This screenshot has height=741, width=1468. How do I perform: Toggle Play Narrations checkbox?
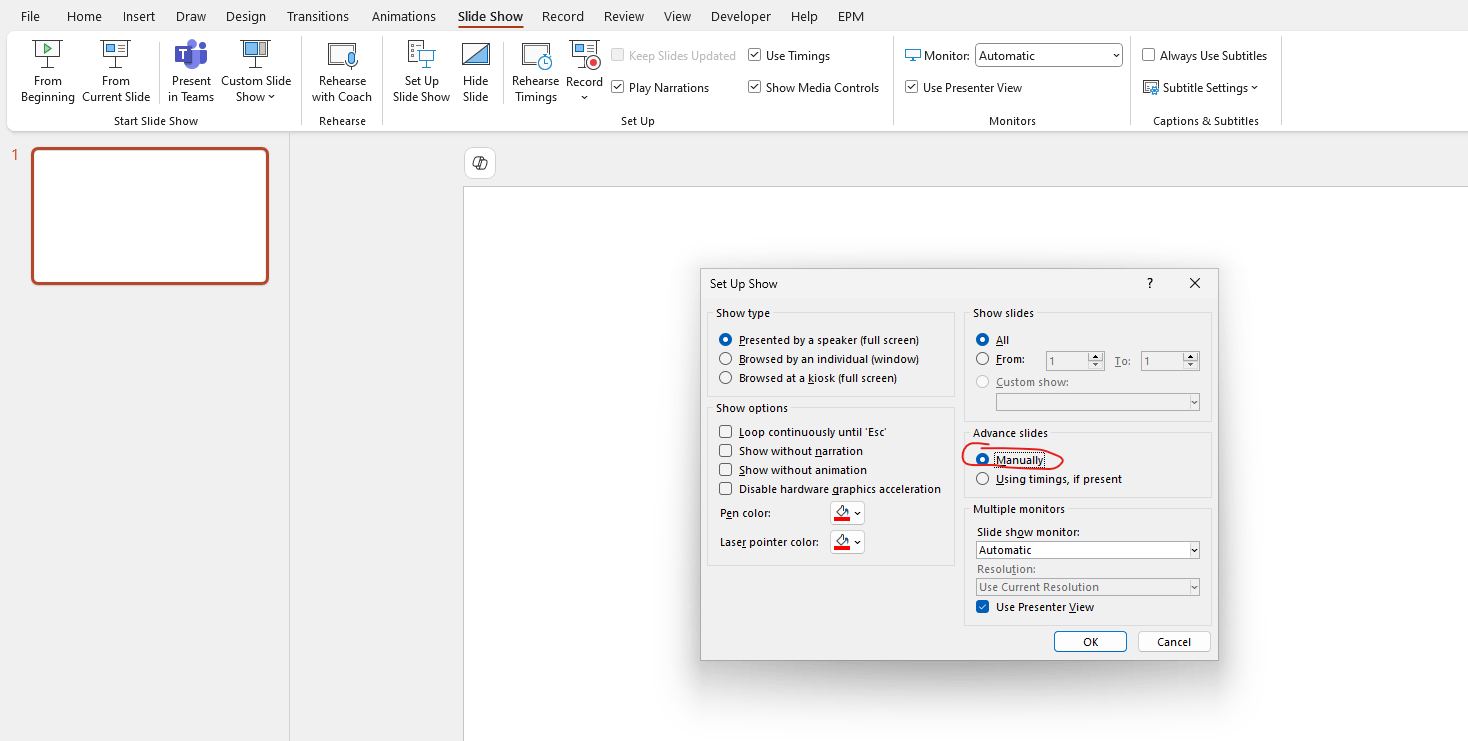[x=618, y=88]
